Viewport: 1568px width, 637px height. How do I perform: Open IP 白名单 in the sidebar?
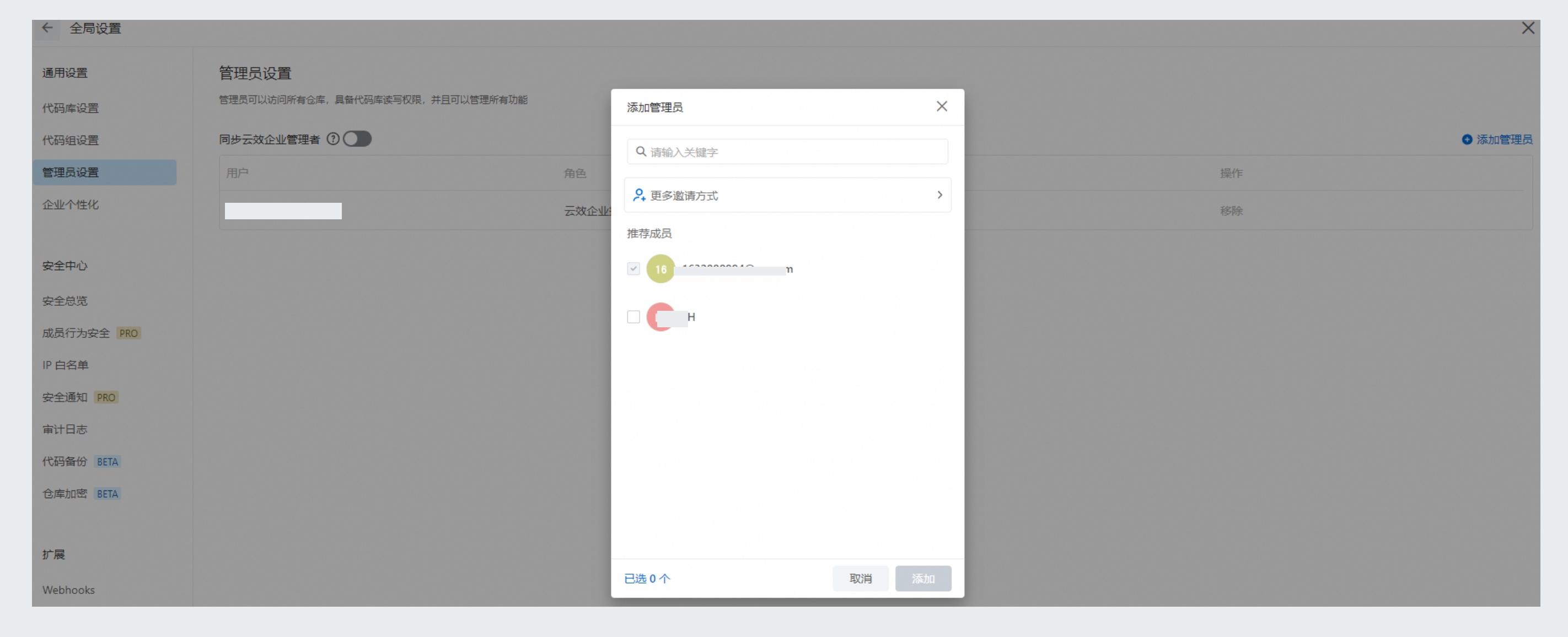click(66, 366)
